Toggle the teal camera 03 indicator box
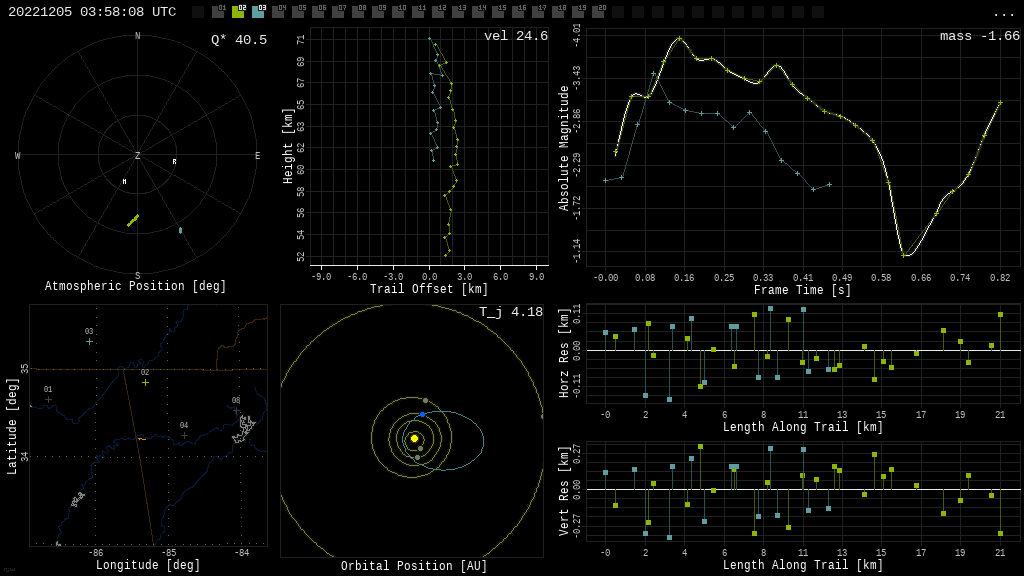 click(x=258, y=12)
